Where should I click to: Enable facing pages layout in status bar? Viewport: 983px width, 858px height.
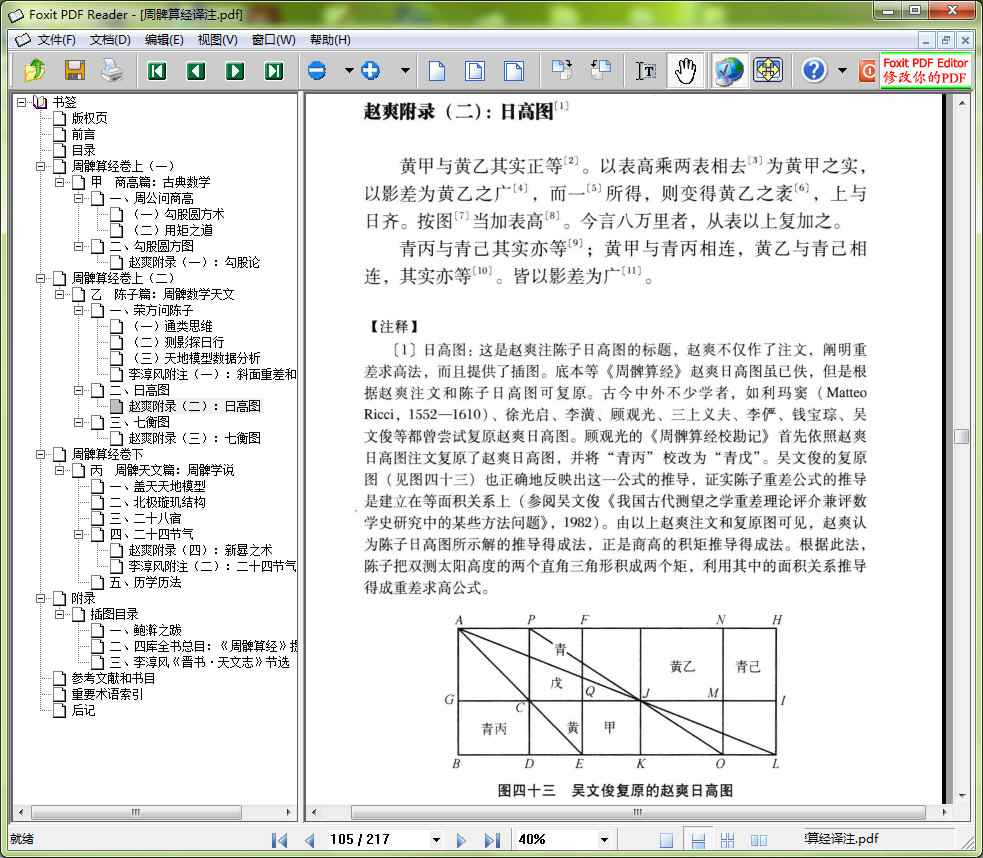(759, 840)
